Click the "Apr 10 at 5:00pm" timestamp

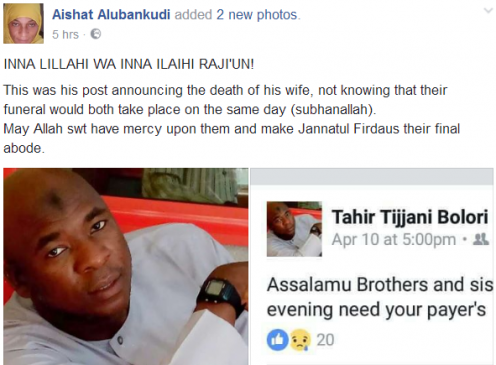pyautogui.click(x=394, y=239)
